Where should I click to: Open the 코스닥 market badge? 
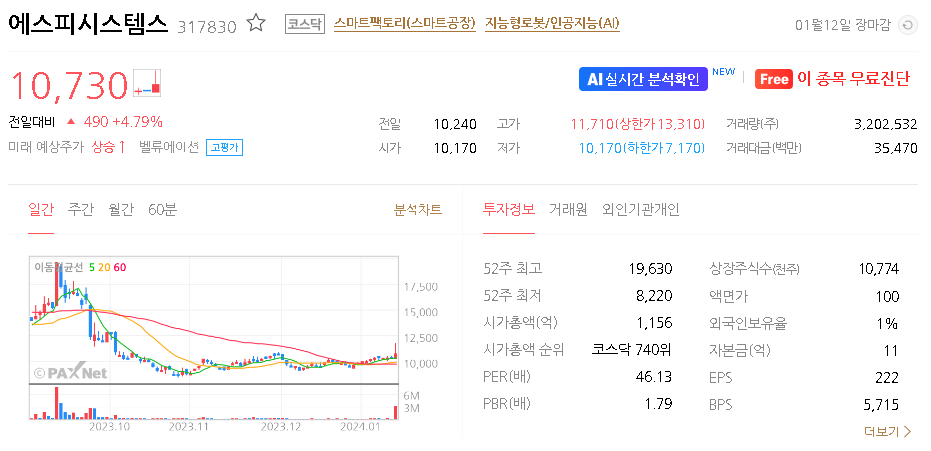click(305, 24)
